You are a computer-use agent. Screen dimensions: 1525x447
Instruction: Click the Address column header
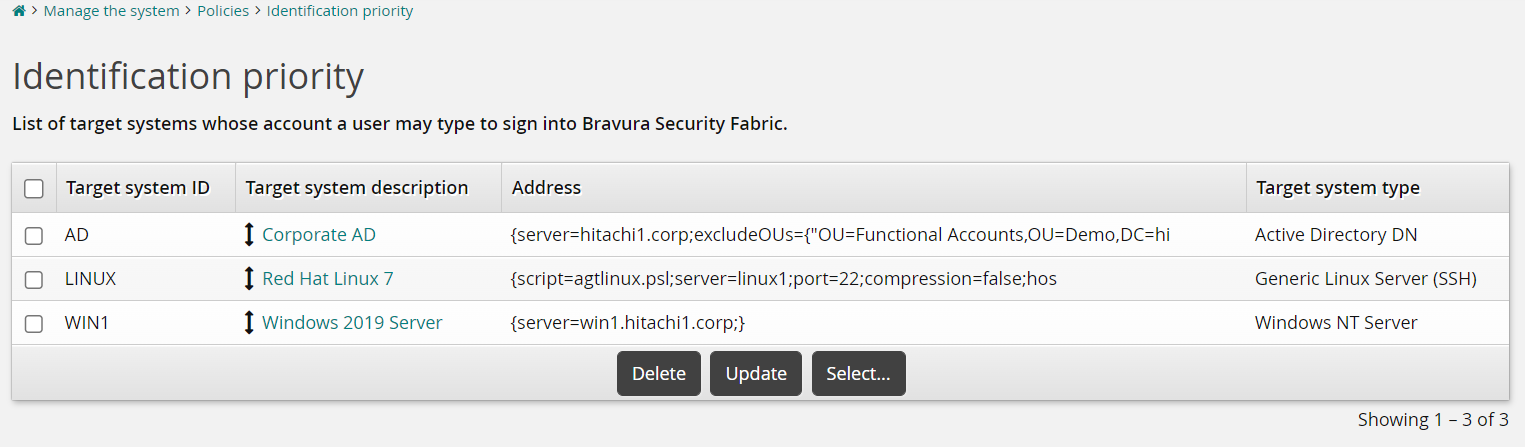pos(546,188)
